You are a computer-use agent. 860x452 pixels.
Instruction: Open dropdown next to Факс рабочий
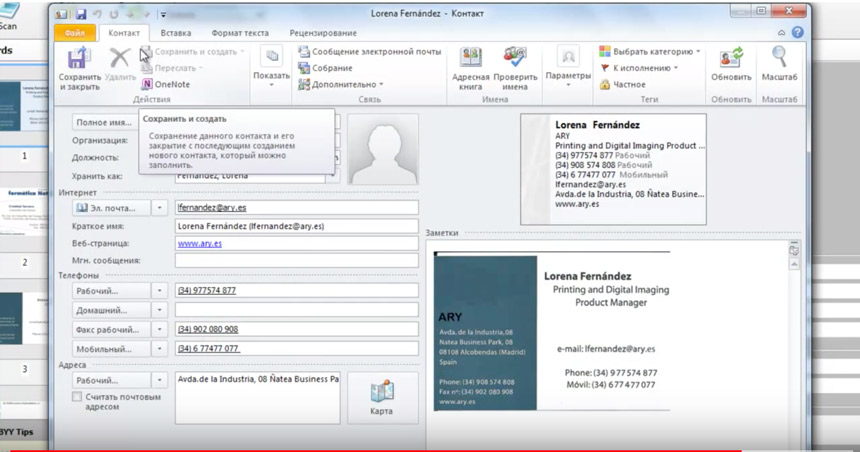point(160,329)
